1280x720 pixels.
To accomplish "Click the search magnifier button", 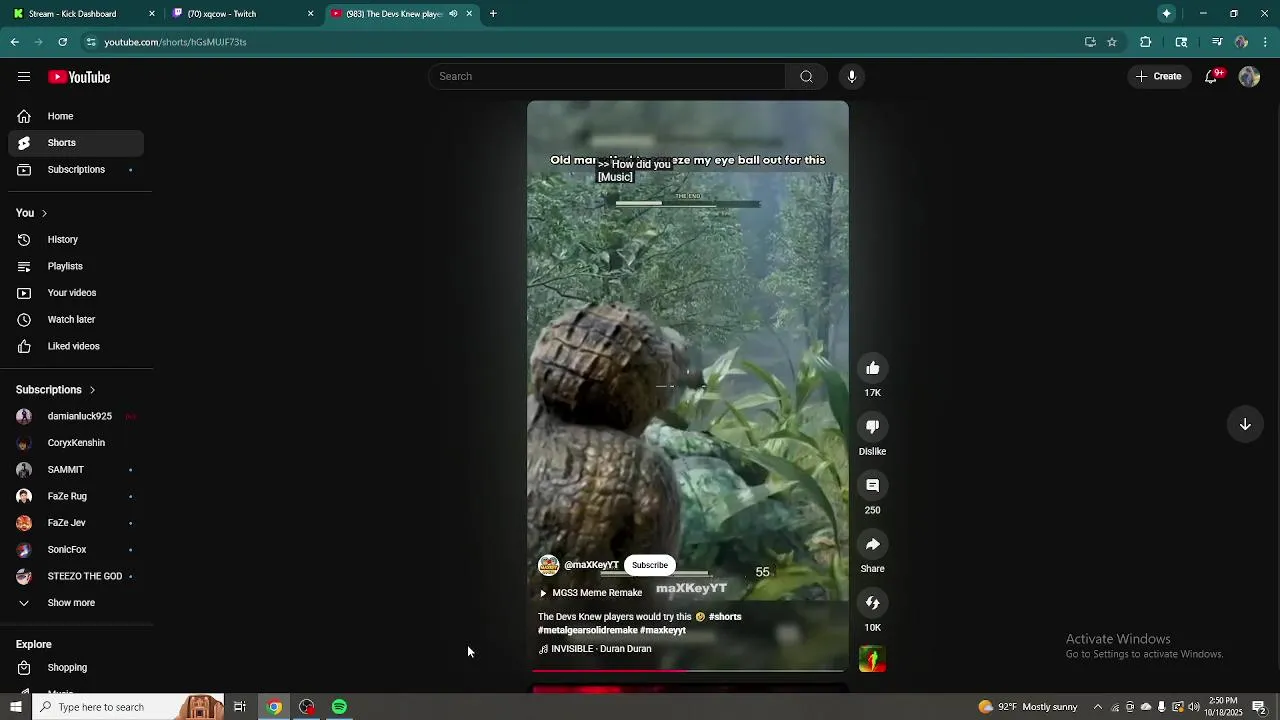I will pos(806,77).
